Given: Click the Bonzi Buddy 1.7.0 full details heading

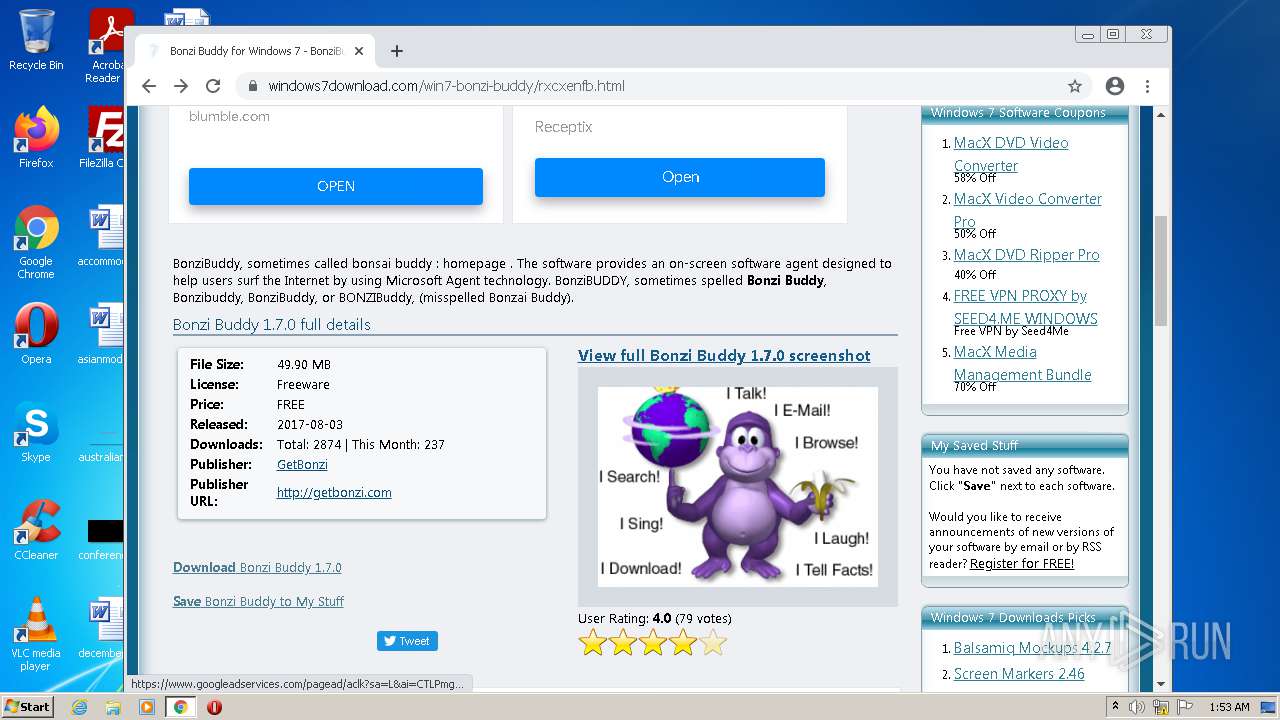Looking at the screenshot, I should pos(272,325).
